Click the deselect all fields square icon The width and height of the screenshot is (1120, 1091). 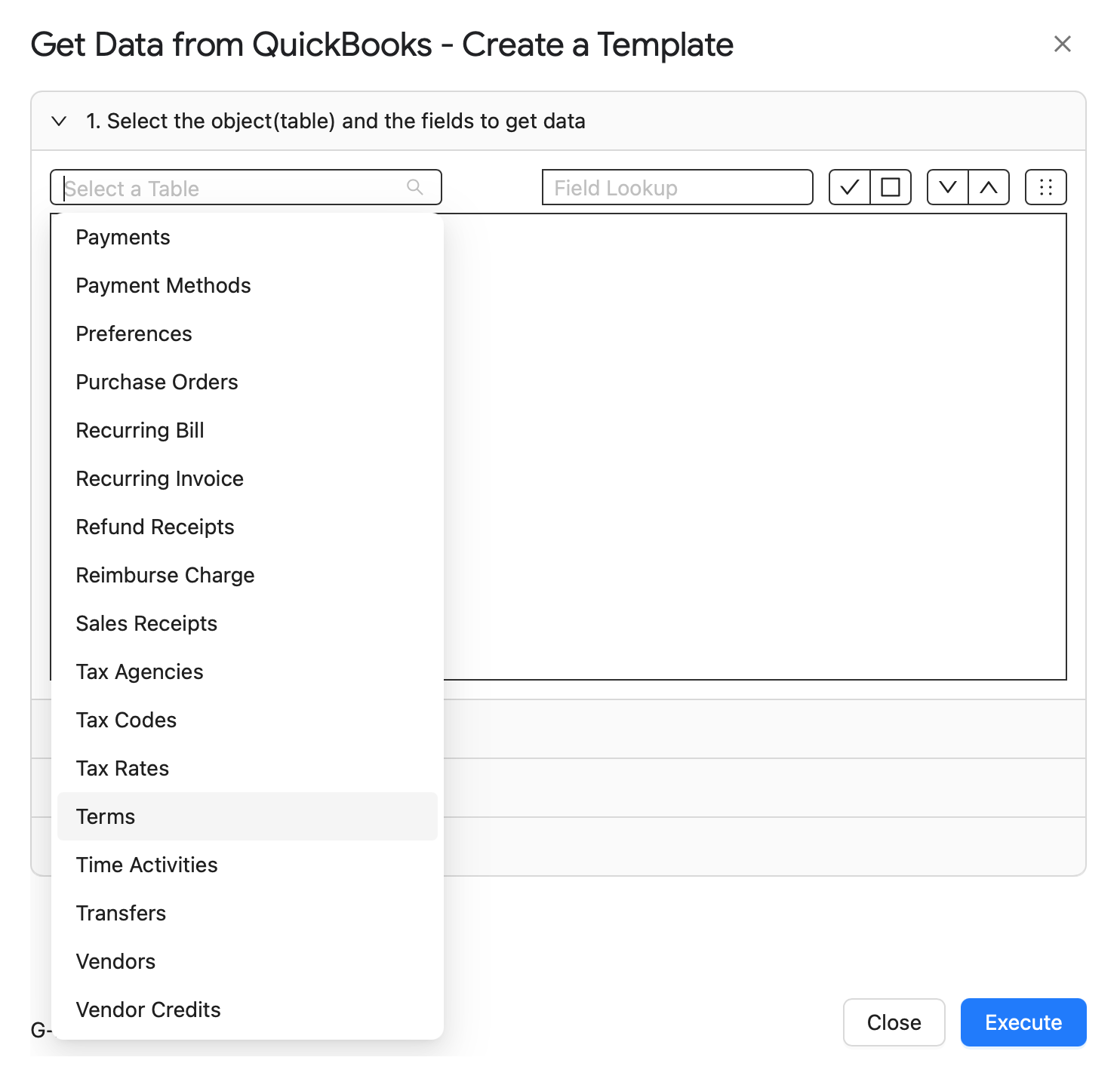(891, 187)
